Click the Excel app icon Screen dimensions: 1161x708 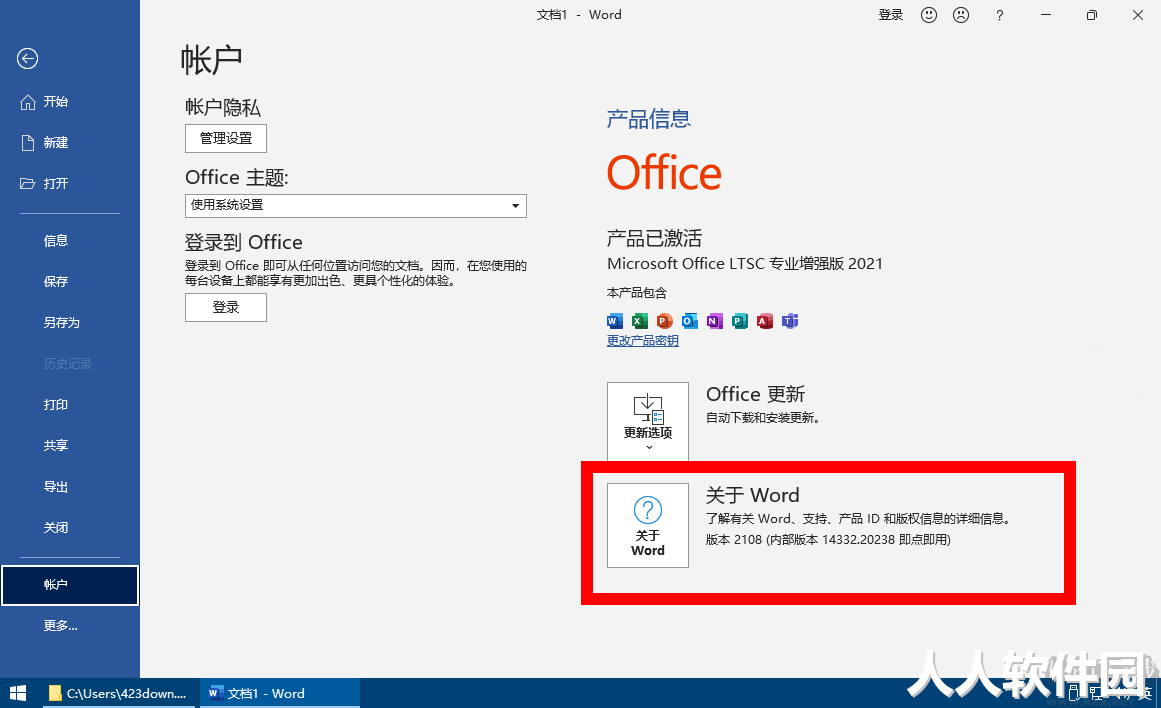pyautogui.click(x=640, y=321)
